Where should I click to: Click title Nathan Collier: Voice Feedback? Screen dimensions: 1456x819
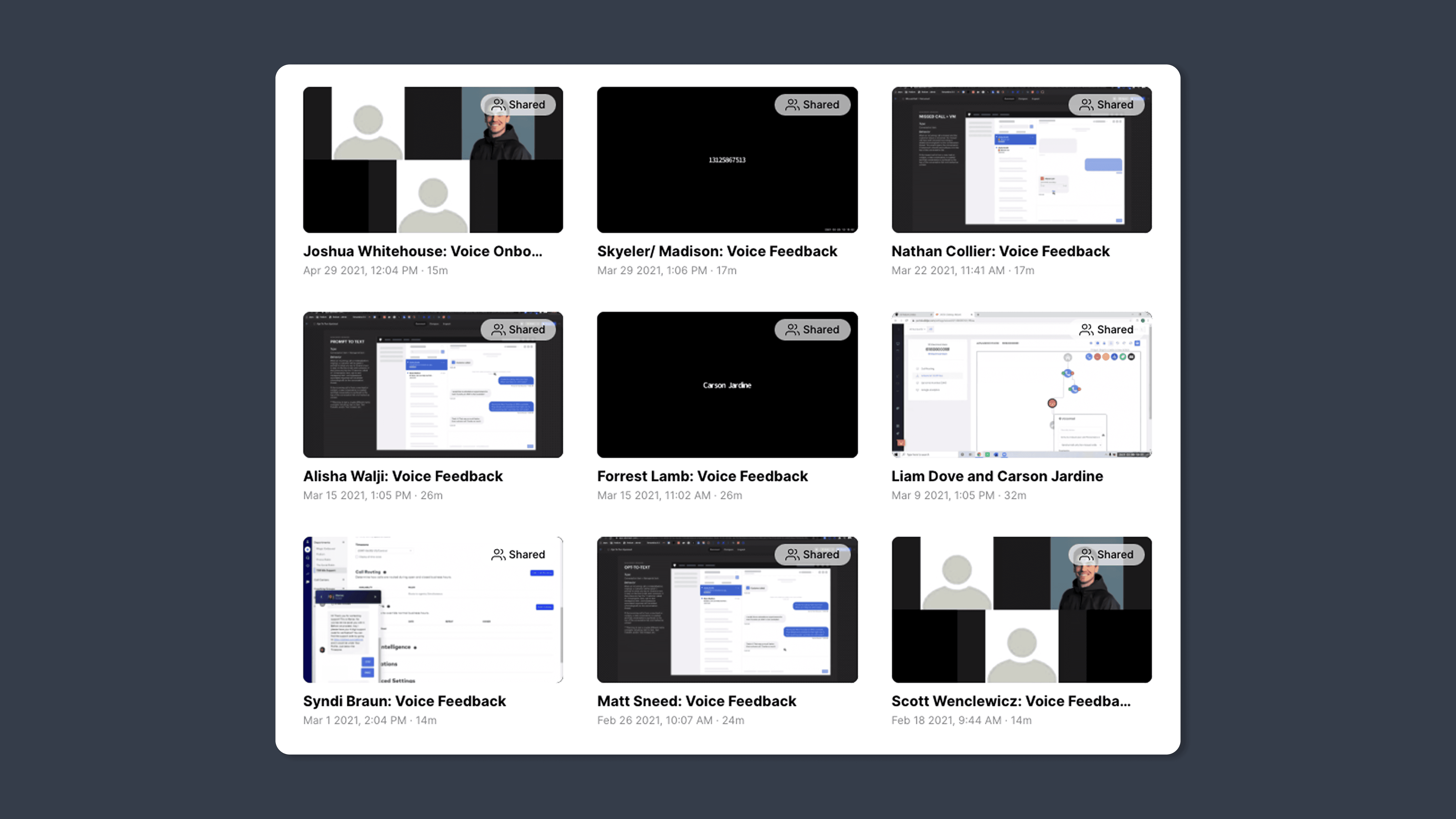point(1000,251)
